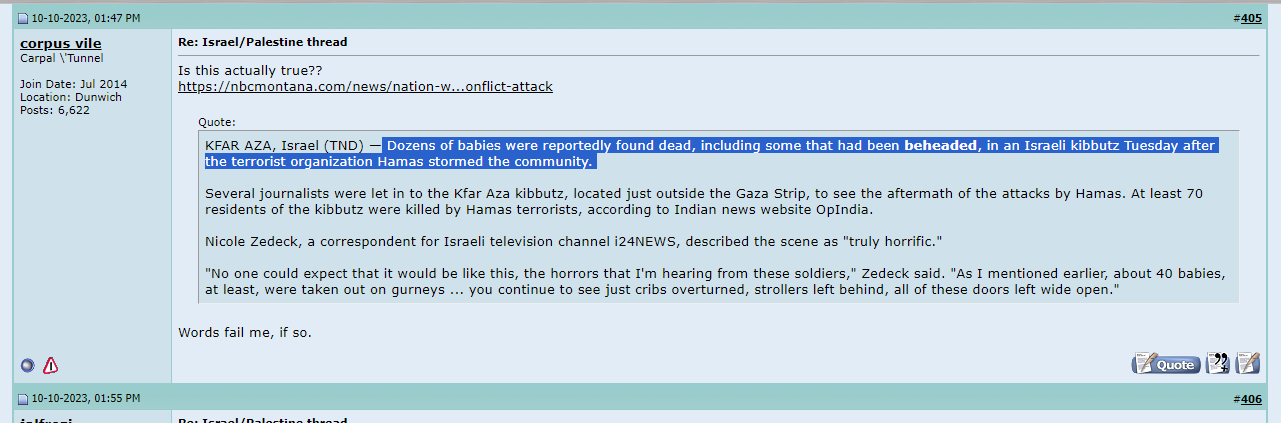Click the 10-10-2023, 01:47 PM timestamp
Image resolution: width=1281 pixels, height=423 pixels.
pyautogui.click(x=86, y=18)
